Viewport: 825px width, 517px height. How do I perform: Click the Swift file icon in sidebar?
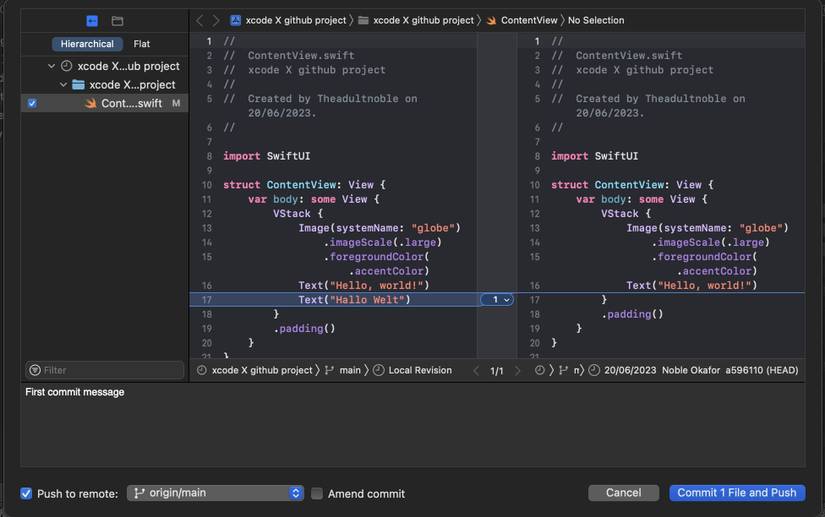[x=90, y=104]
